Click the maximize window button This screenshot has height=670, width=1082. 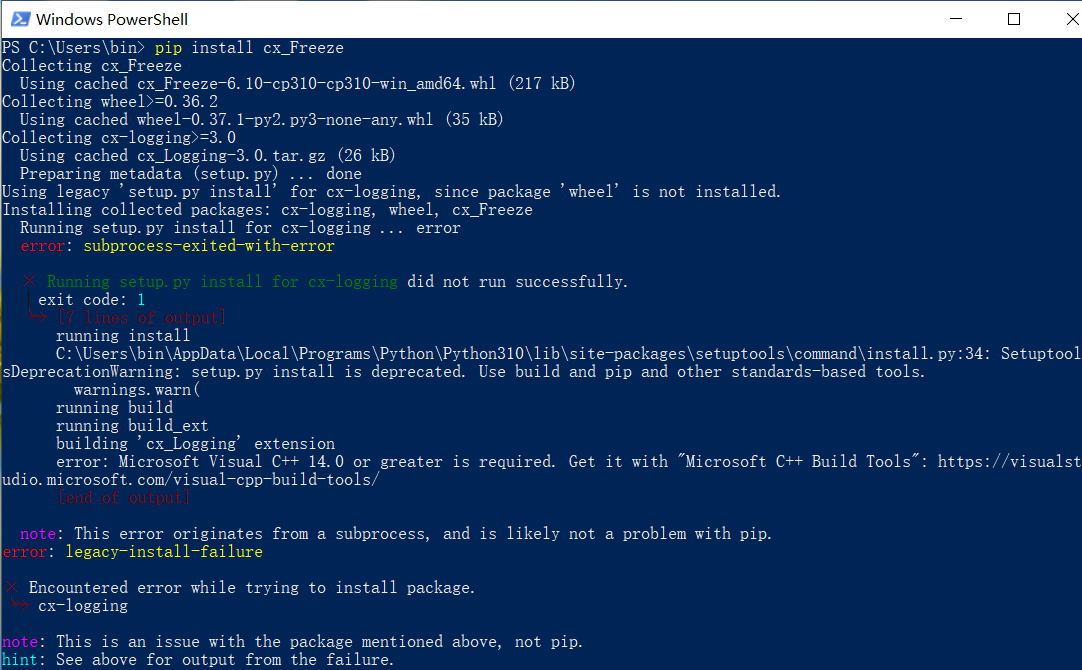point(1014,19)
